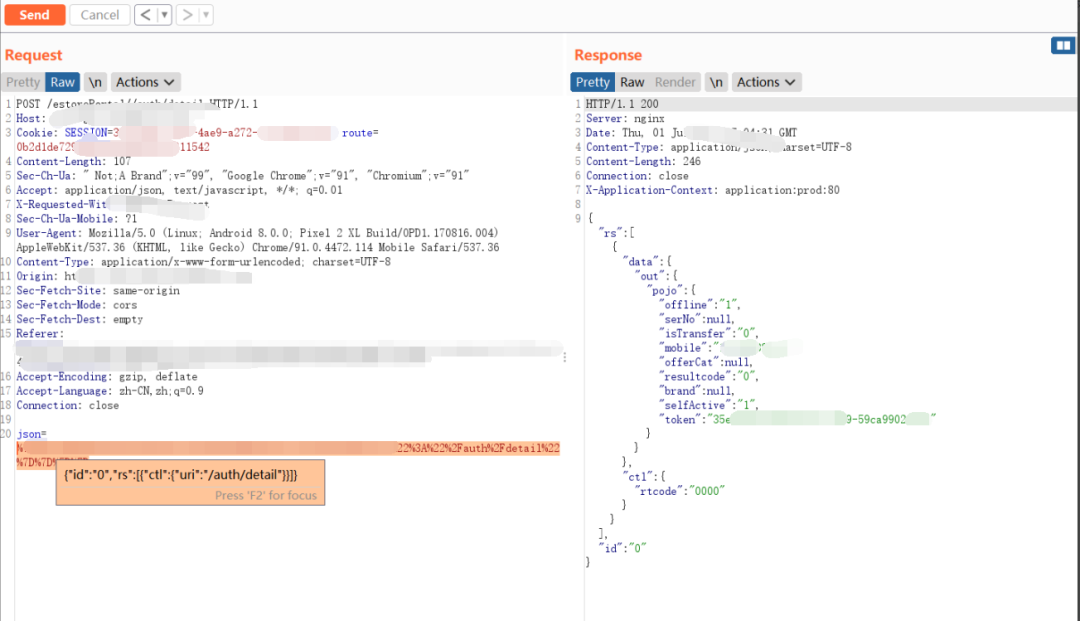Image resolution: width=1080 pixels, height=621 pixels.
Task: Open the Render tab in Response
Action: point(675,82)
